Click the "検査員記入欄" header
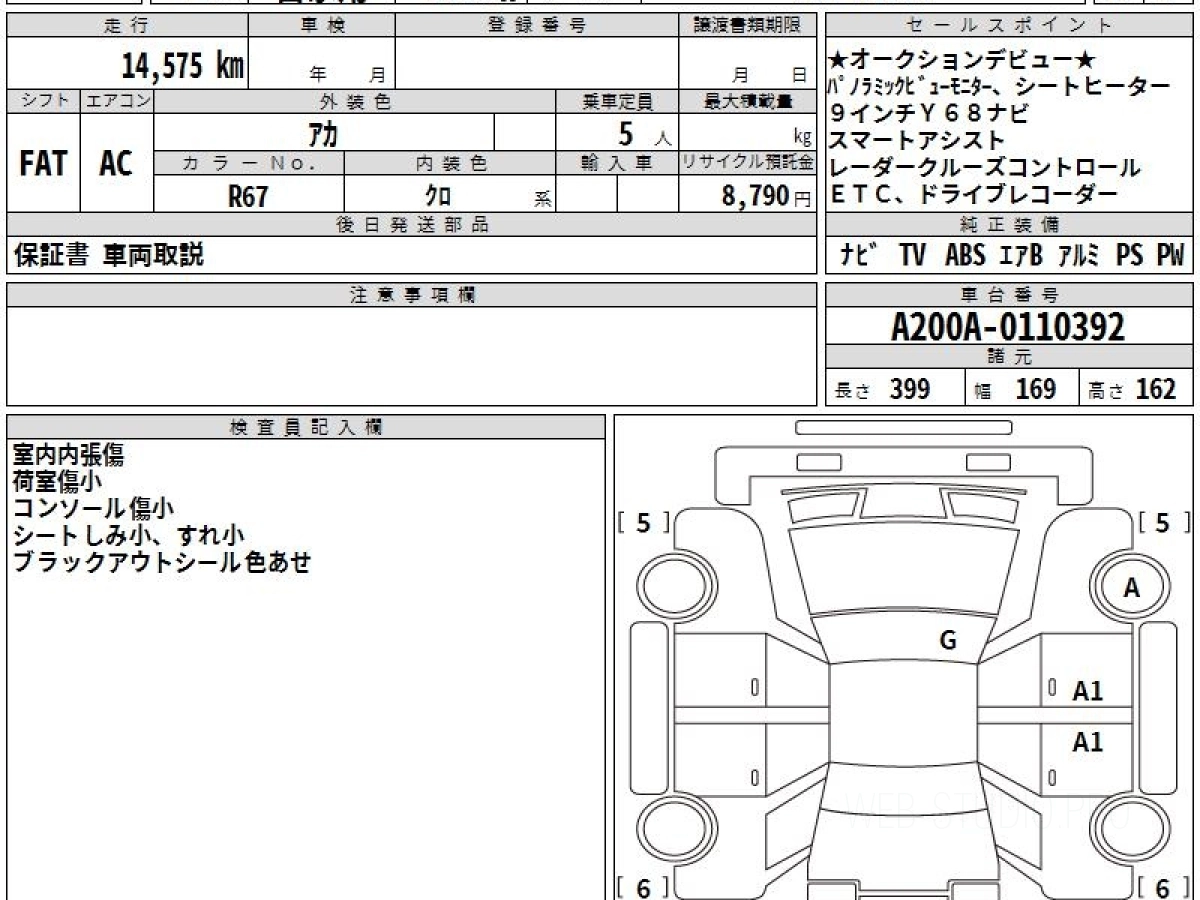The height and width of the screenshot is (900, 1200). pos(306,427)
